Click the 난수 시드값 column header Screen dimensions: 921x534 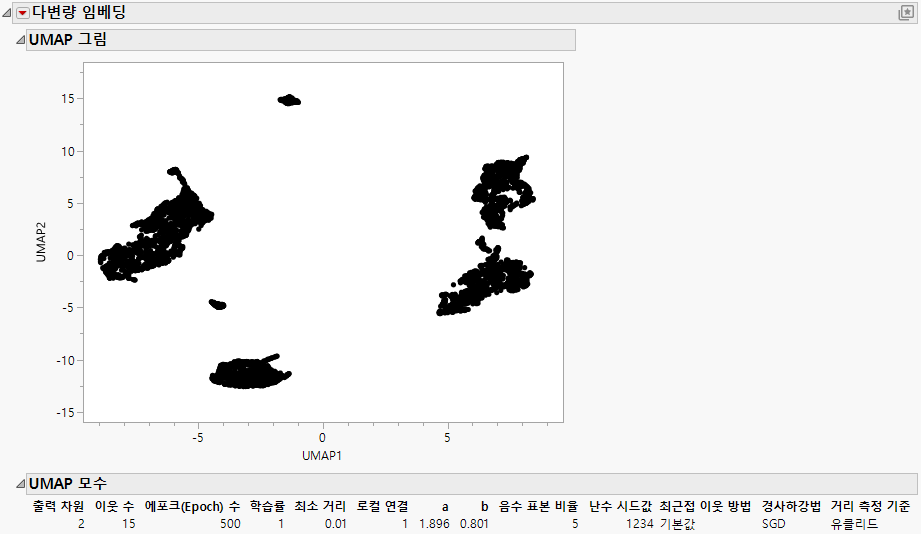coord(620,506)
